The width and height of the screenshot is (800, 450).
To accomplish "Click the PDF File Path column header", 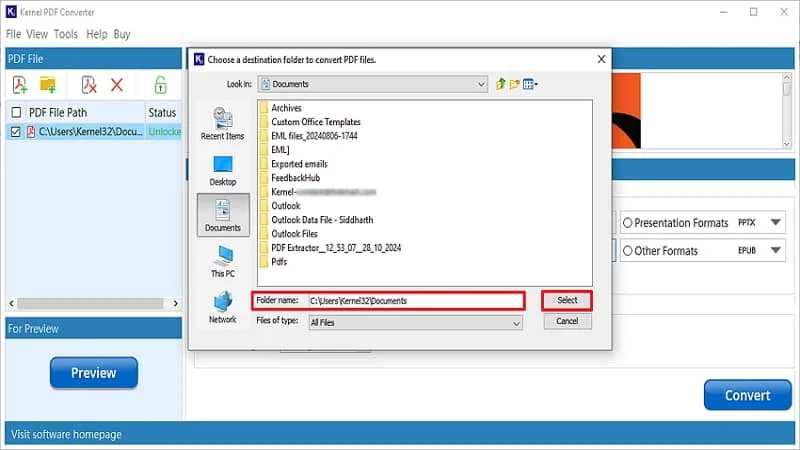I will (x=58, y=112).
